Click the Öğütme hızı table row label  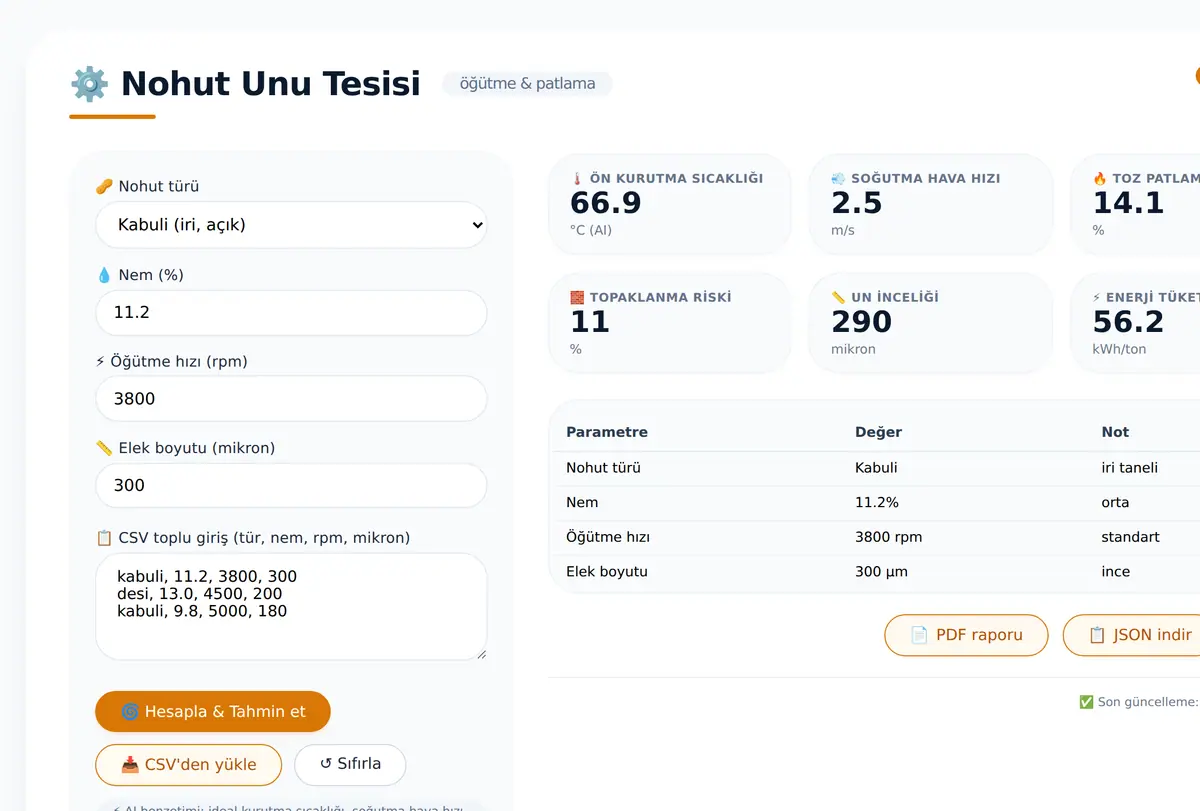click(x=608, y=537)
